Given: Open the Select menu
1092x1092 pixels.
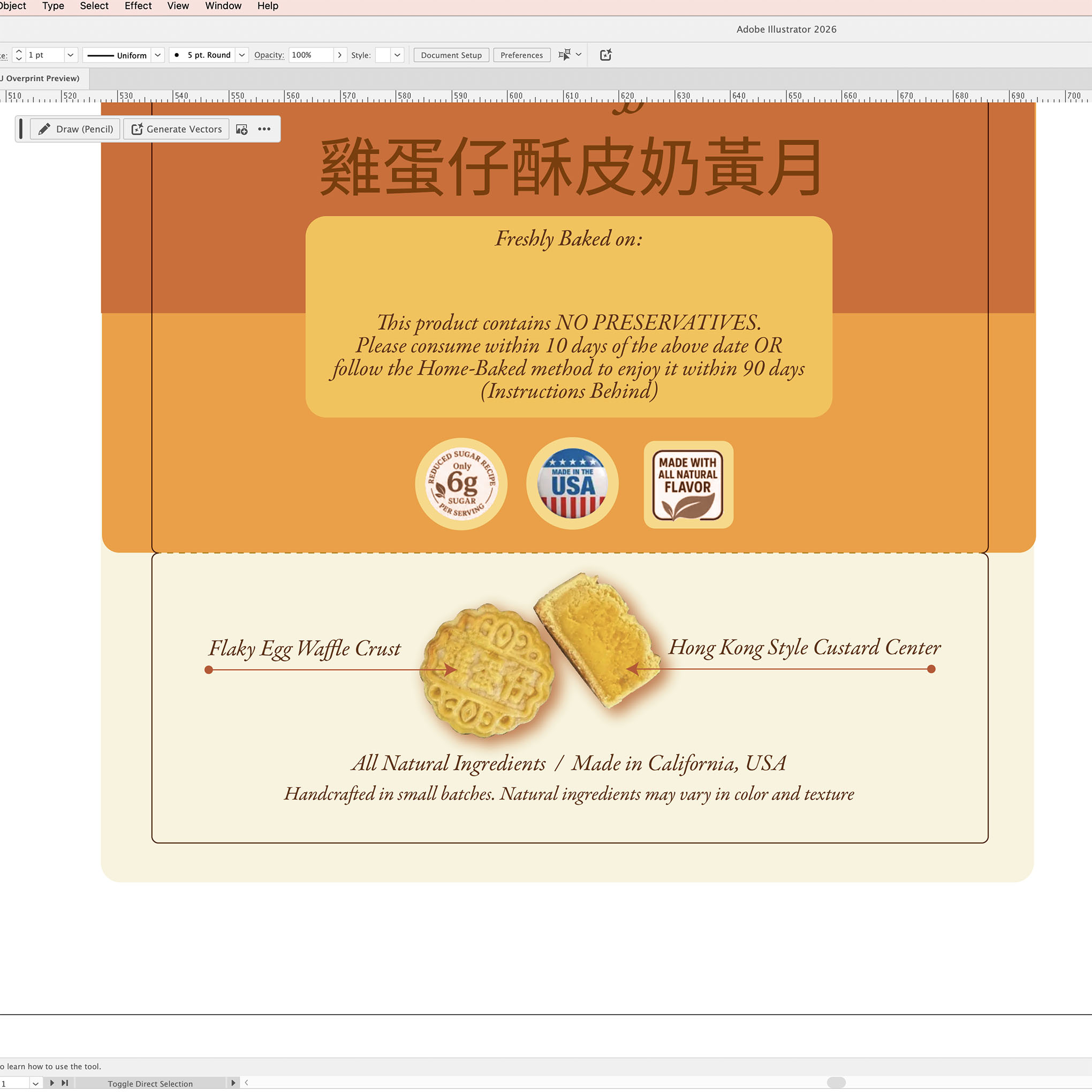Looking at the screenshot, I should coord(94,6).
